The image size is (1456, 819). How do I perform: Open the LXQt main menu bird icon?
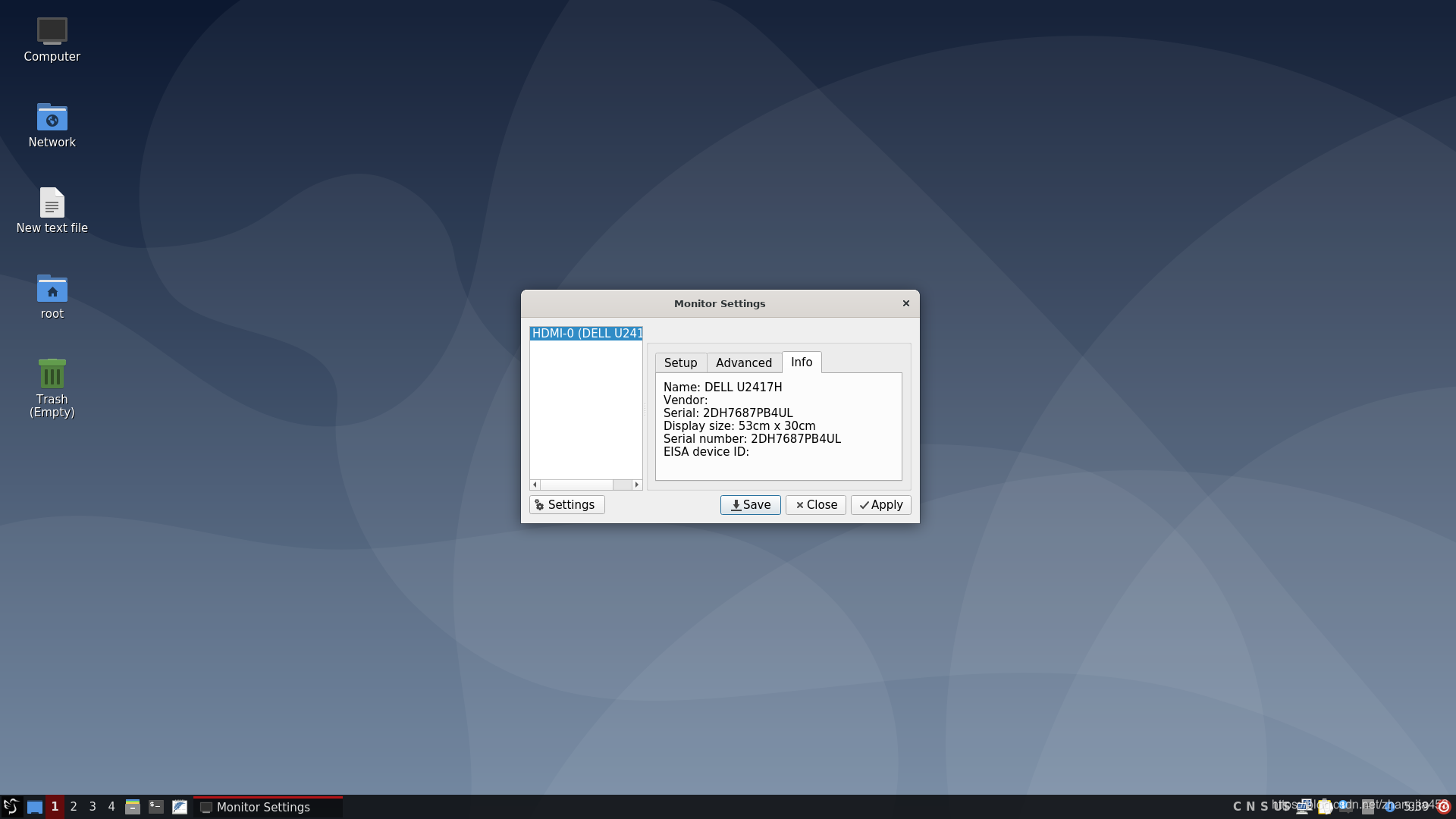coord(11,807)
